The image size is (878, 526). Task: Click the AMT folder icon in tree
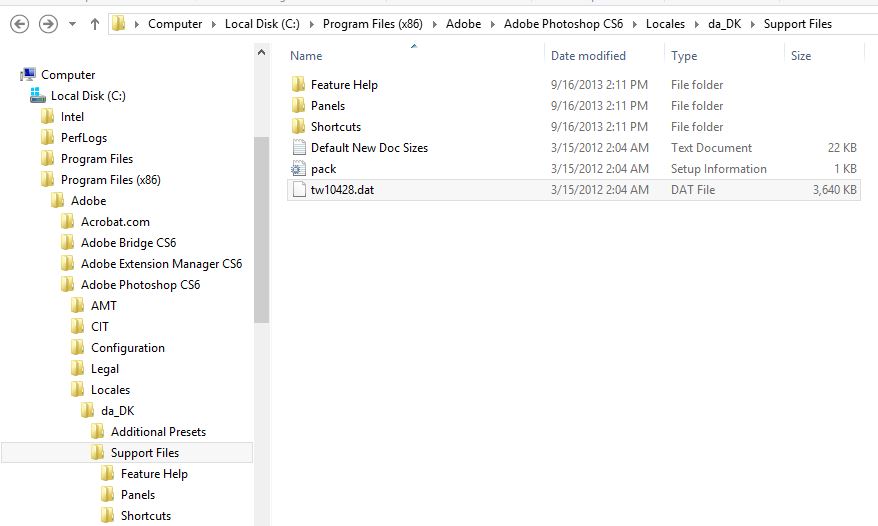[x=78, y=305]
